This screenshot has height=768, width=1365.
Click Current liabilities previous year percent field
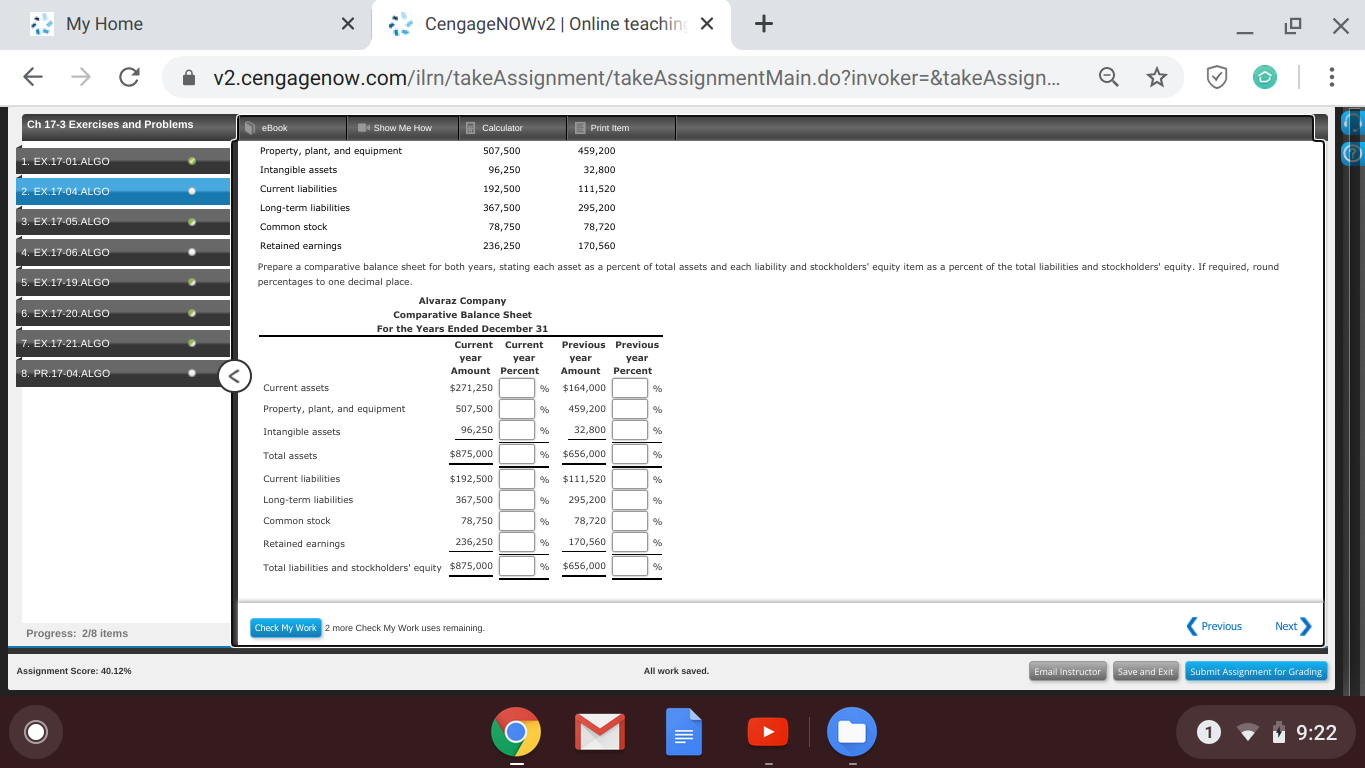tap(630, 479)
